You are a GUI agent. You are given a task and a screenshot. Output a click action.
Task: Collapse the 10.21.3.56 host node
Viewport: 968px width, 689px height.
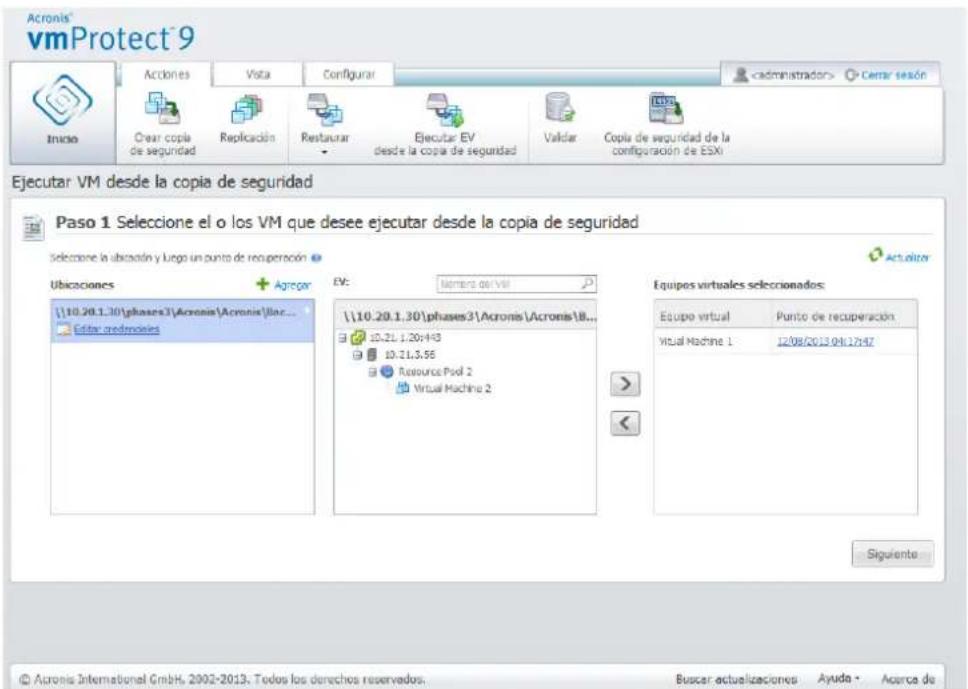[x=357, y=355]
